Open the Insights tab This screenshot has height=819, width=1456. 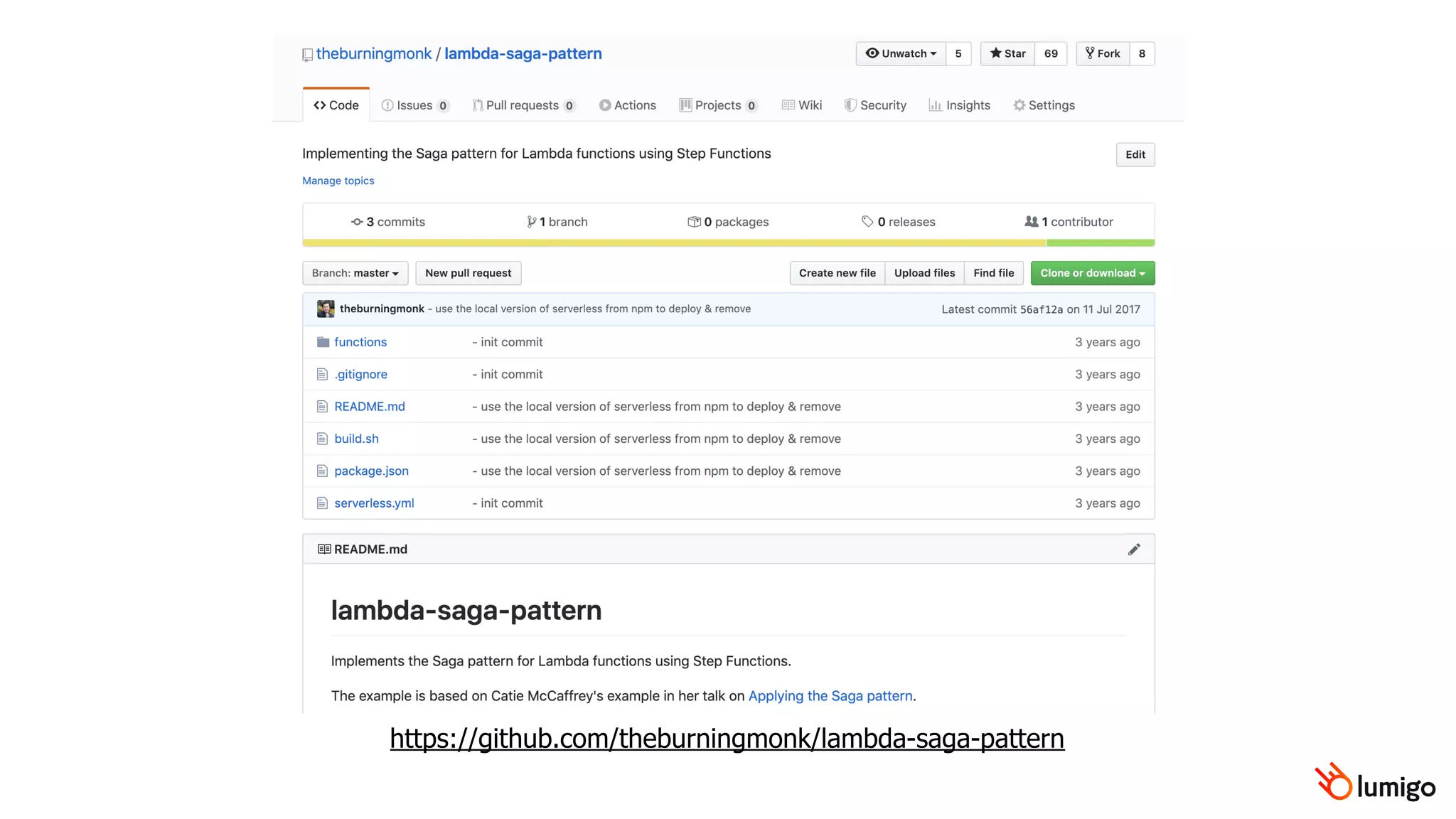tap(960, 105)
